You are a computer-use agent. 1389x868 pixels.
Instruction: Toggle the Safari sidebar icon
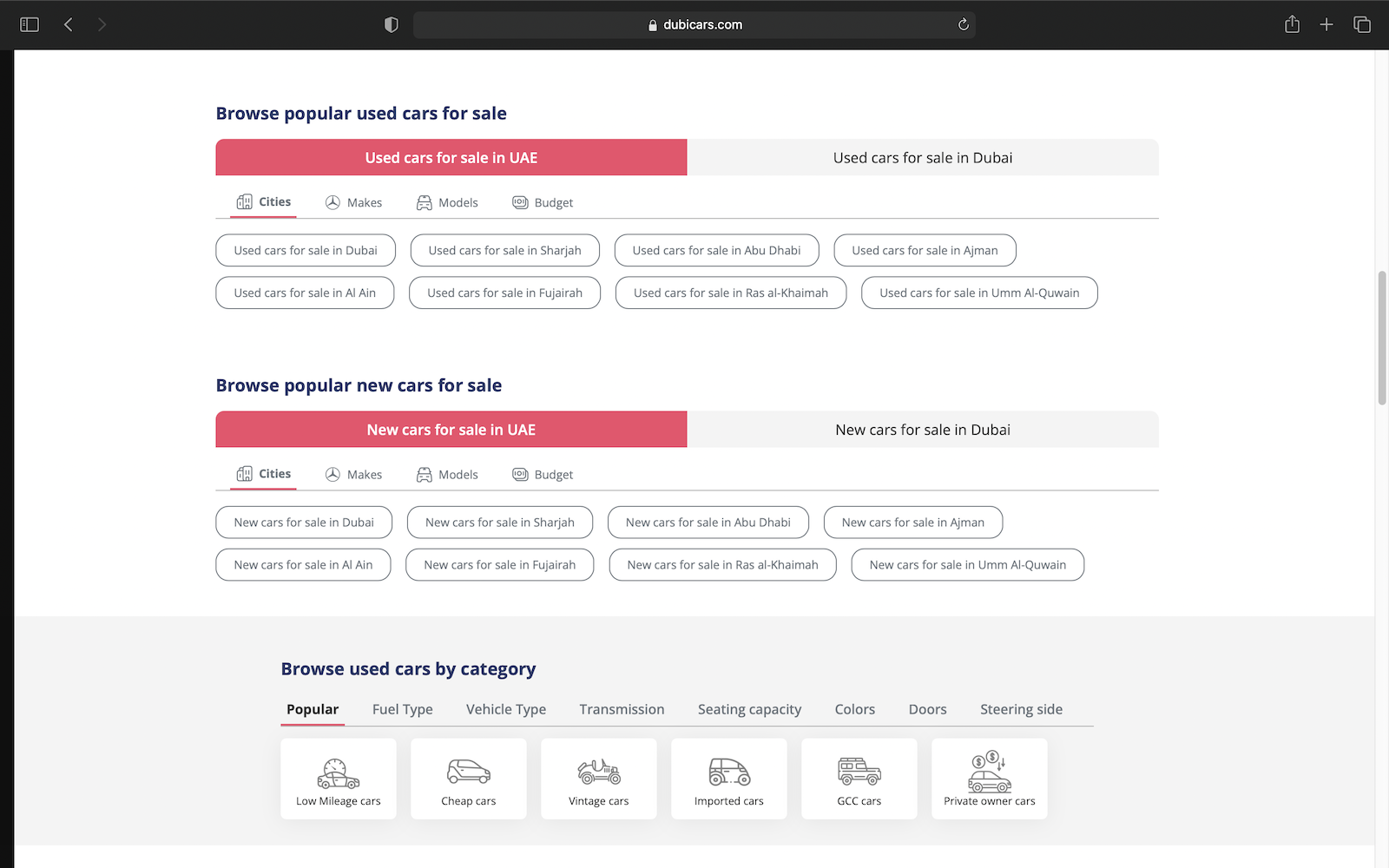tap(30, 24)
